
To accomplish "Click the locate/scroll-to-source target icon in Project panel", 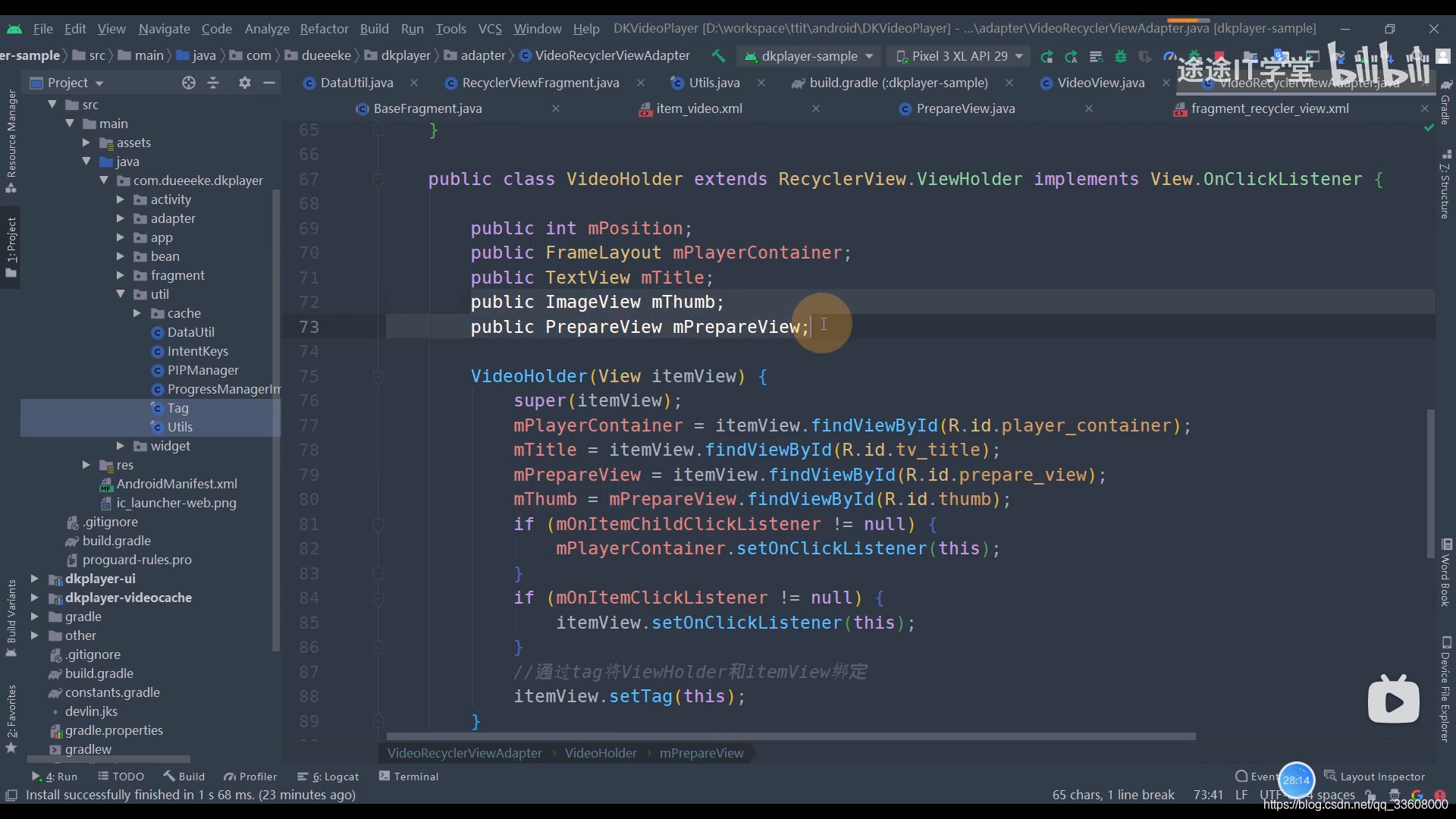I will 189,83.
